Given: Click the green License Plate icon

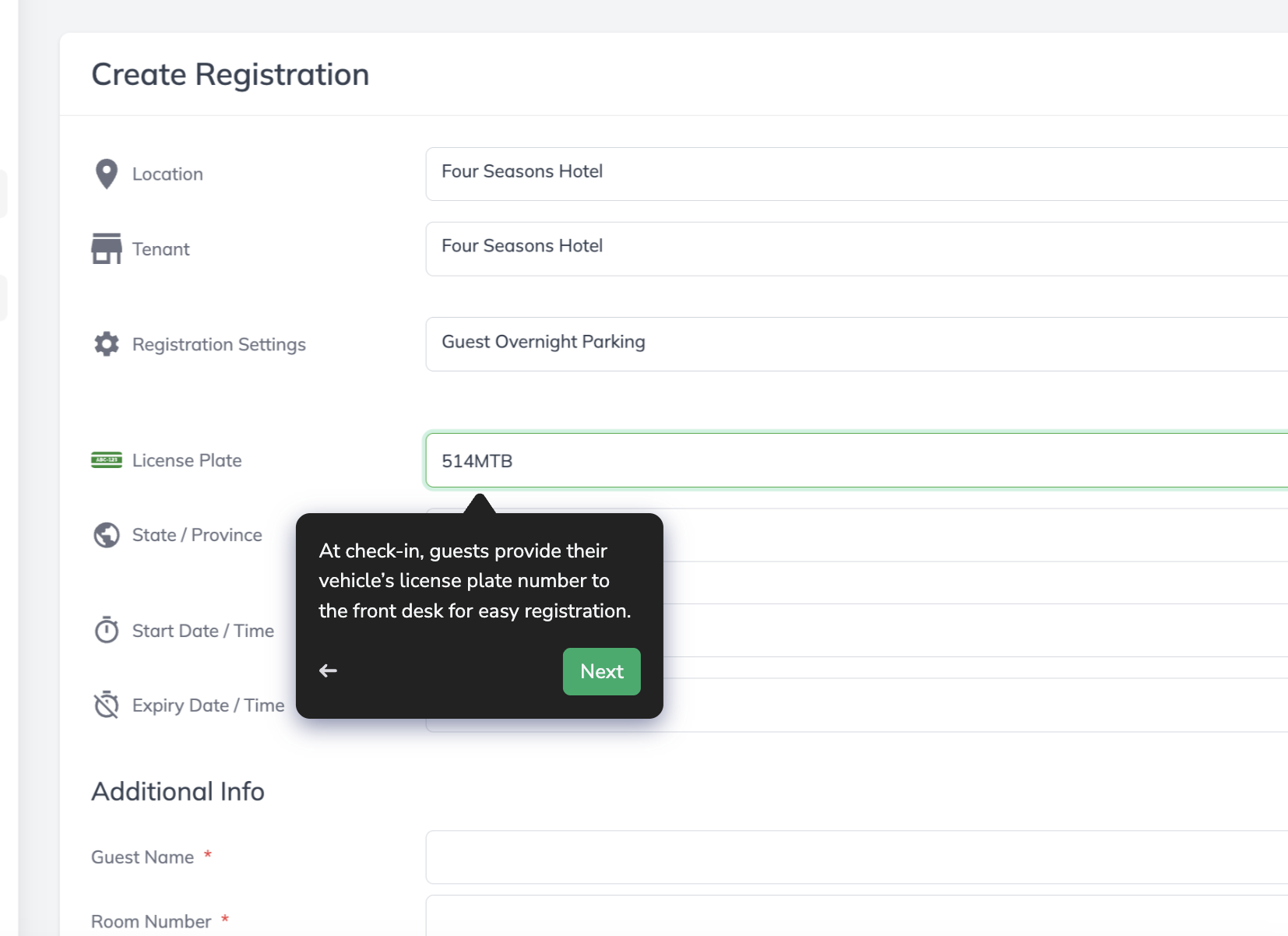Looking at the screenshot, I should coord(107,460).
